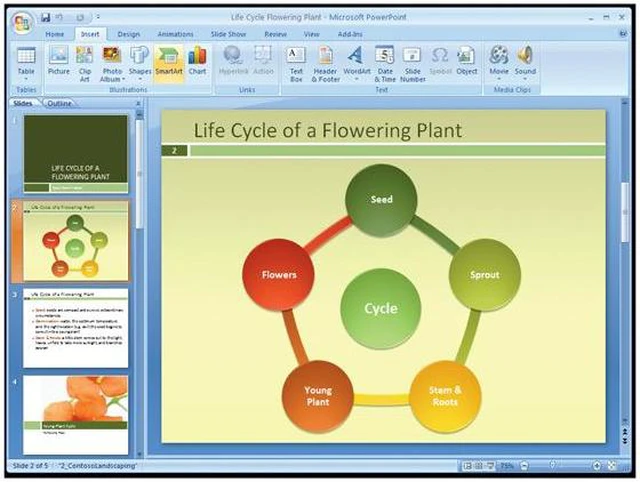640x482 pixels.
Task: Open the PowerPoint Help icon
Action: tap(623, 34)
